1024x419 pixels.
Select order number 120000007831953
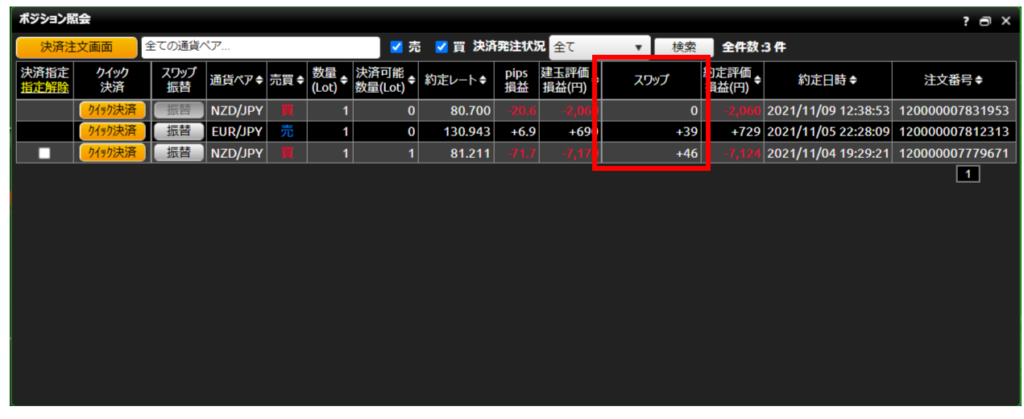click(x=954, y=111)
